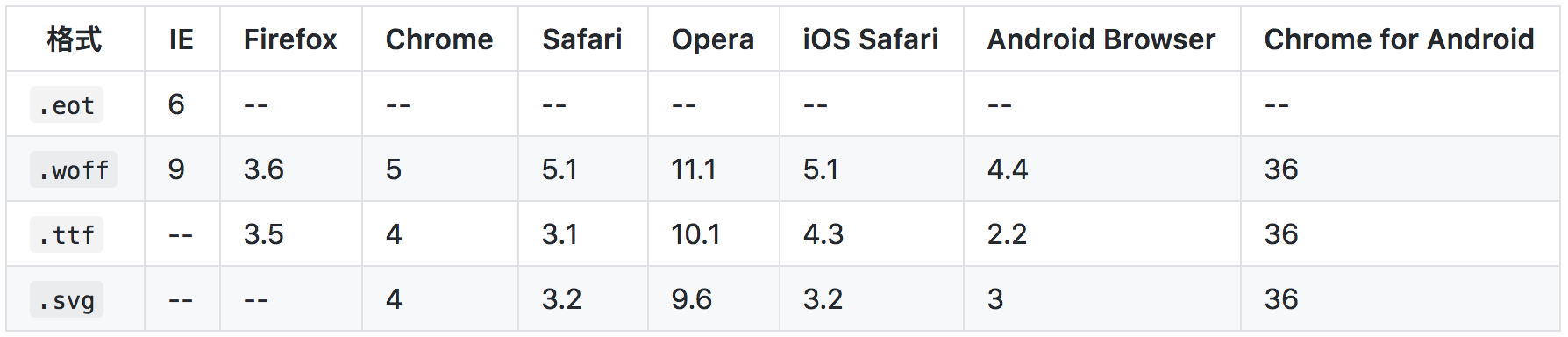1568x337 pixels.
Task: Select the .eot code label
Action: [67, 105]
